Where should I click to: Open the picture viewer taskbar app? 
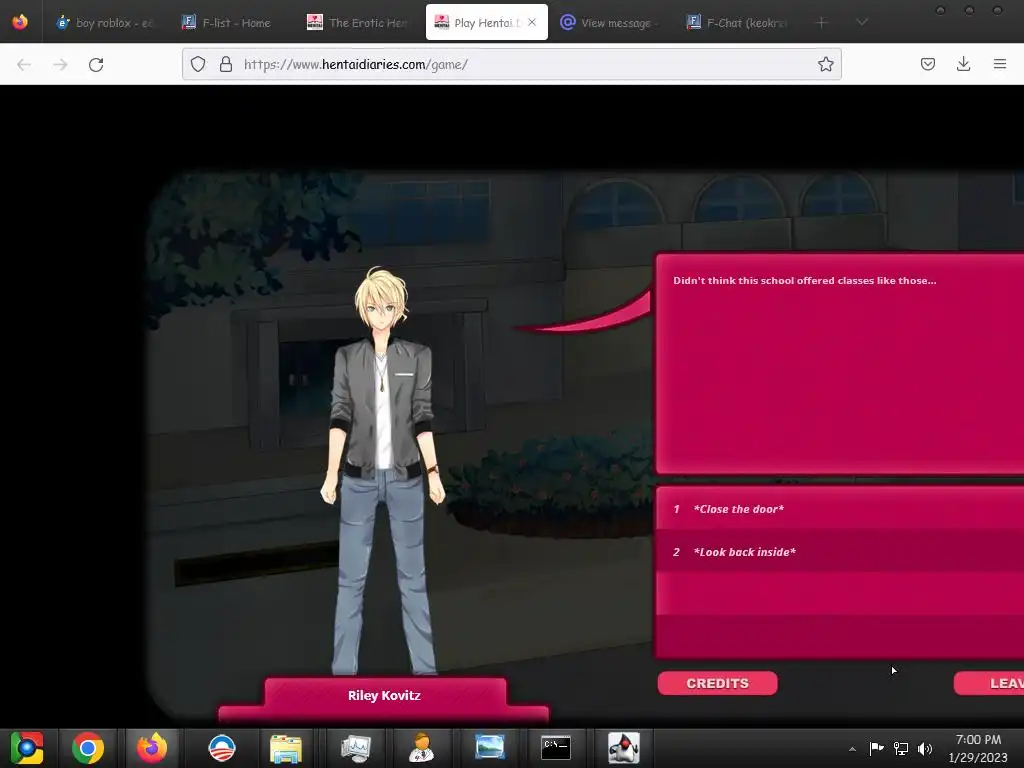pos(489,748)
